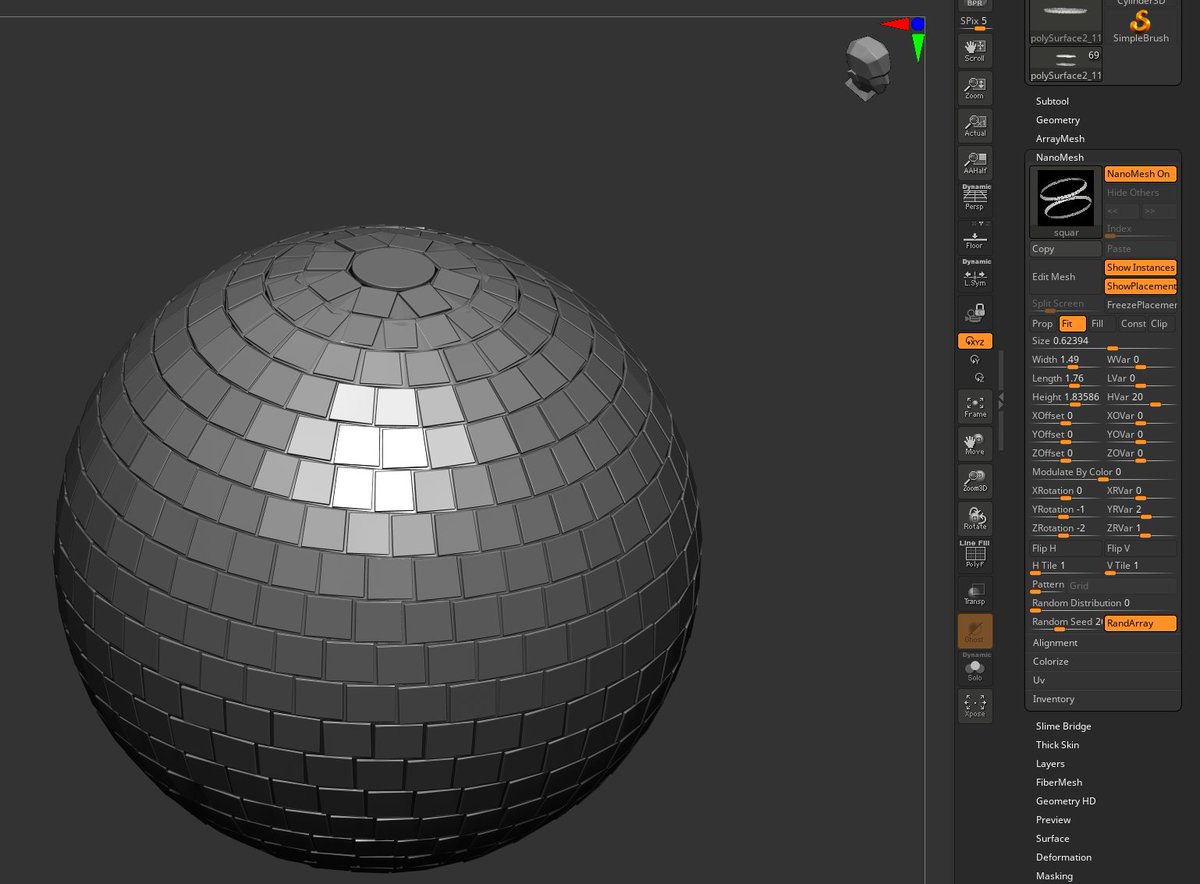Click the Zoom3D icon

tap(974, 481)
